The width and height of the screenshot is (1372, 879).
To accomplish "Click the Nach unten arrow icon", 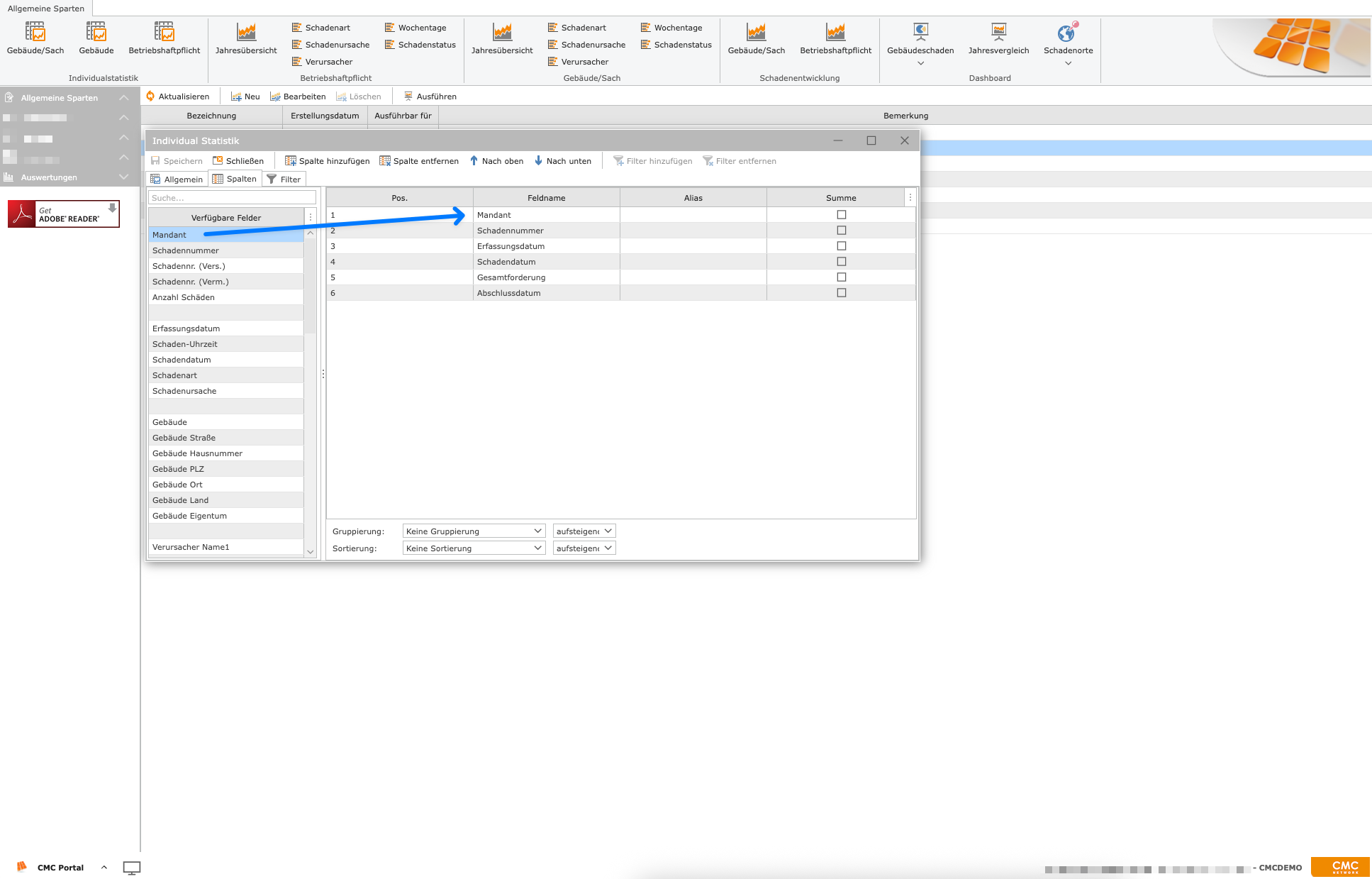I will click(x=538, y=161).
